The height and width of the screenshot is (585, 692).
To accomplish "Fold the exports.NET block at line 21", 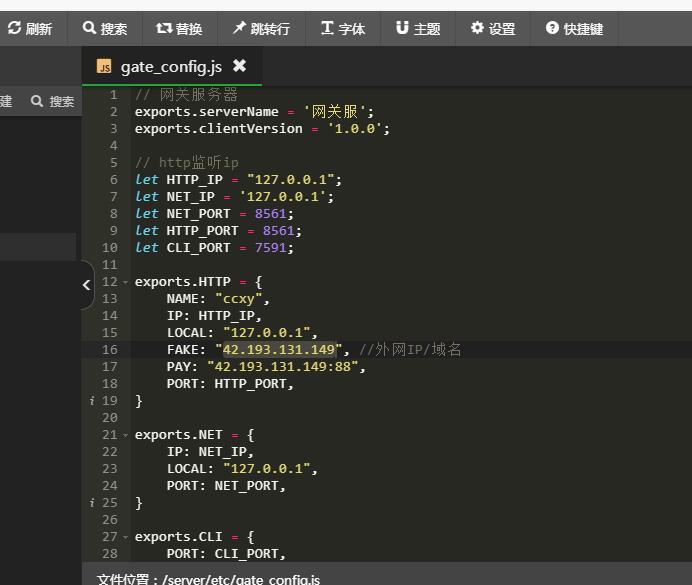I will (125, 435).
